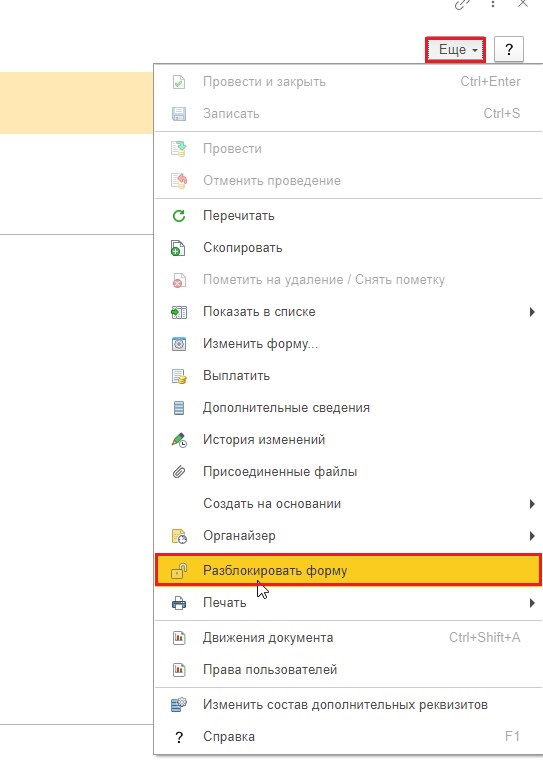Click the Скопировать copy document icon
This screenshot has height=782, width=543.
[x=179, y=248]
